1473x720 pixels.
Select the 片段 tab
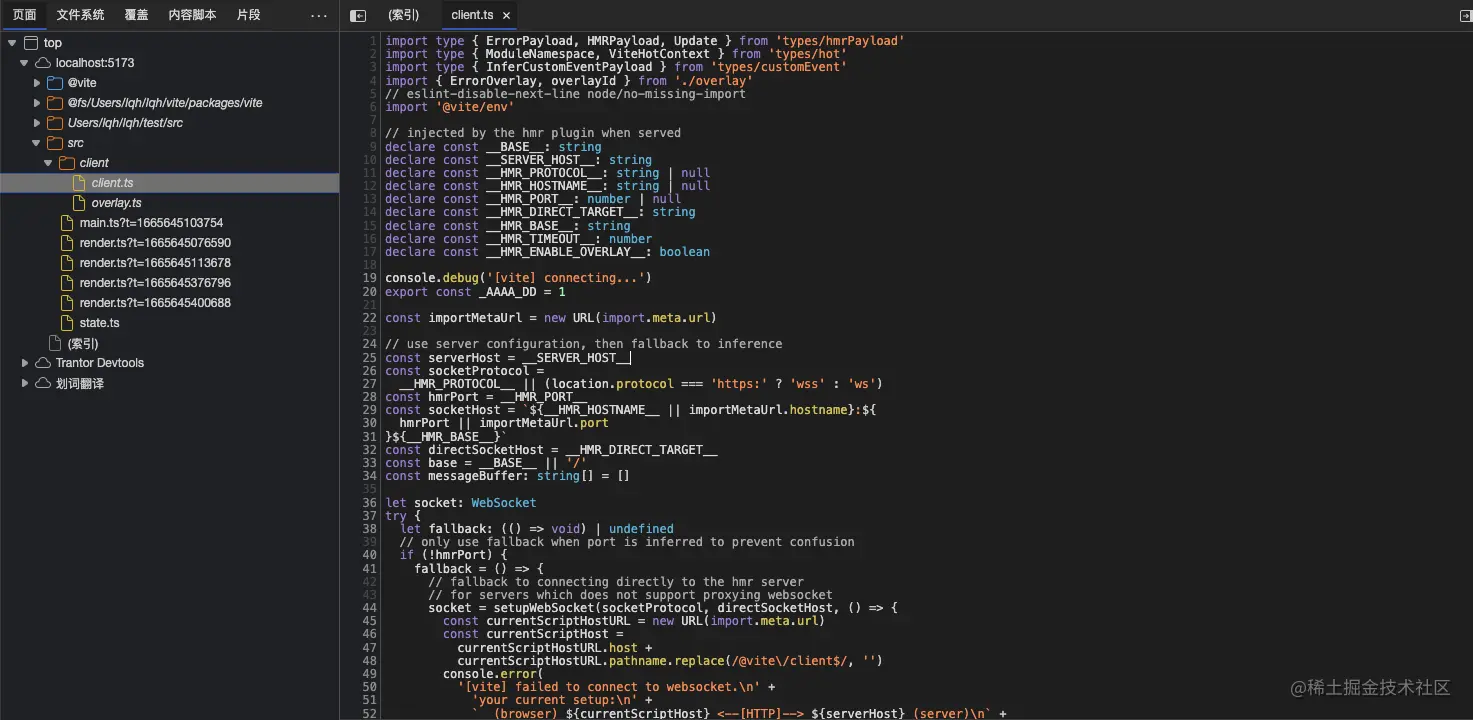[x=248, y=15]
